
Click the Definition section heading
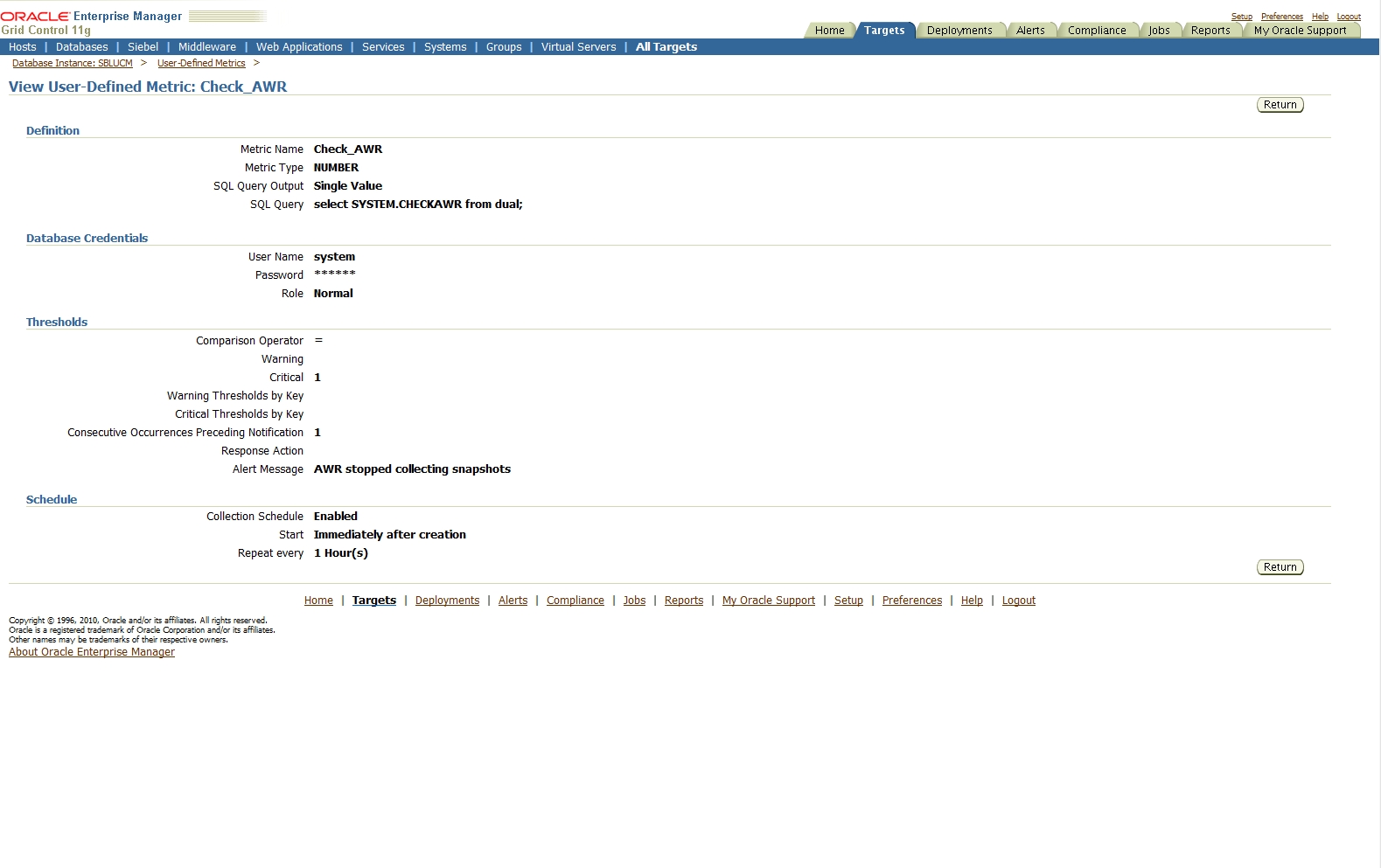pyautogui.click(x=52, y=131)
